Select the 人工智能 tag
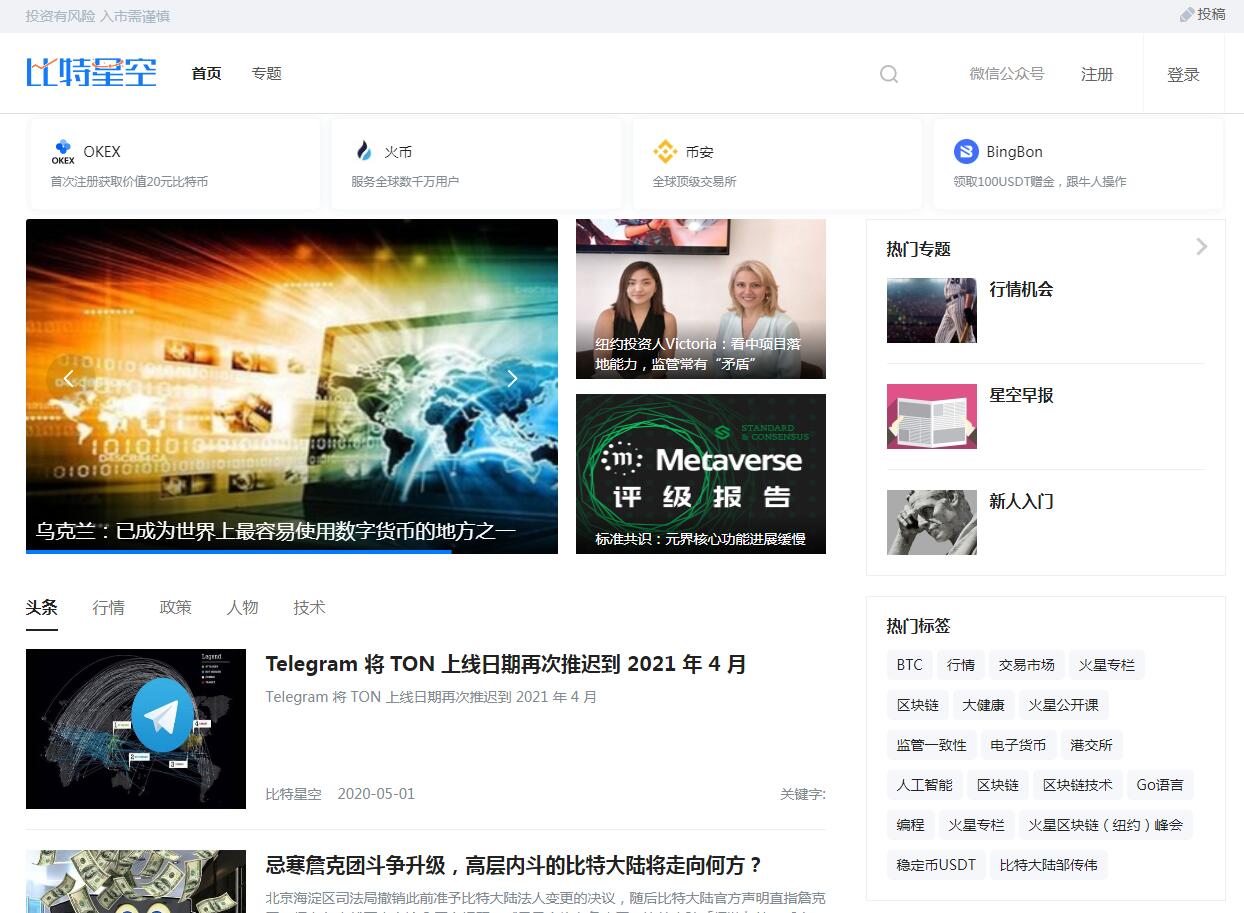Screen dimensions: 1244x913 point(925,785)
